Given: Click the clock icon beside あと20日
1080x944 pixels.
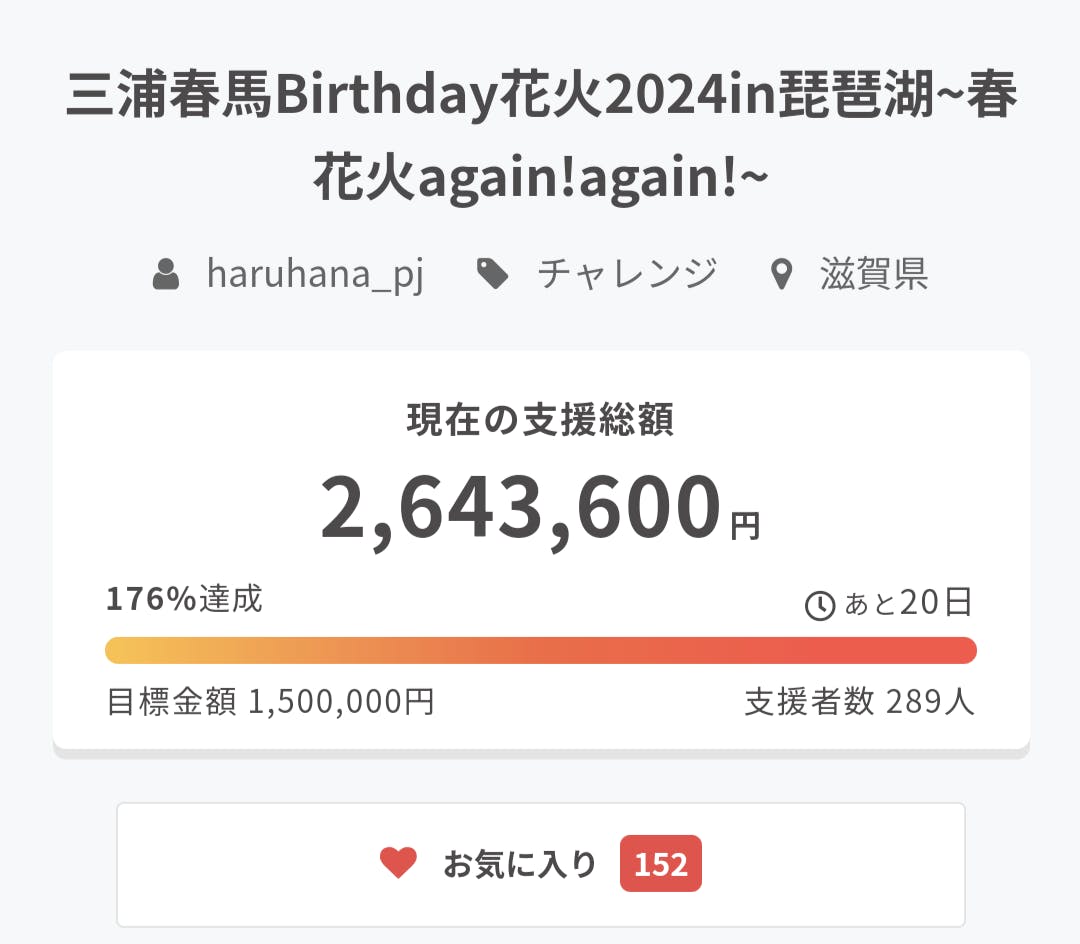Looking at the screenshot, I should pyautogui.click(x=820, y=605).
